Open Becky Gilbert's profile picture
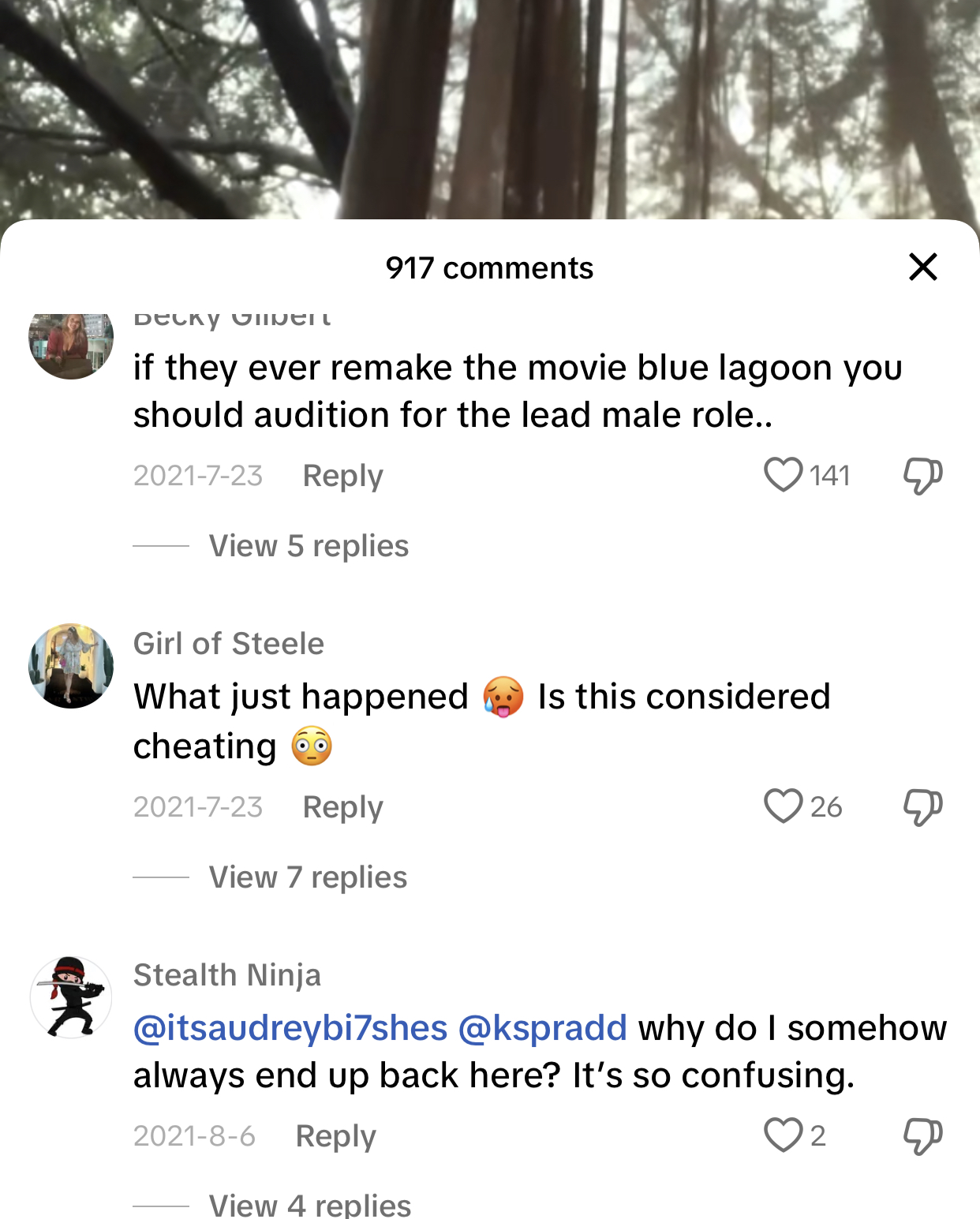 point(71,344)
